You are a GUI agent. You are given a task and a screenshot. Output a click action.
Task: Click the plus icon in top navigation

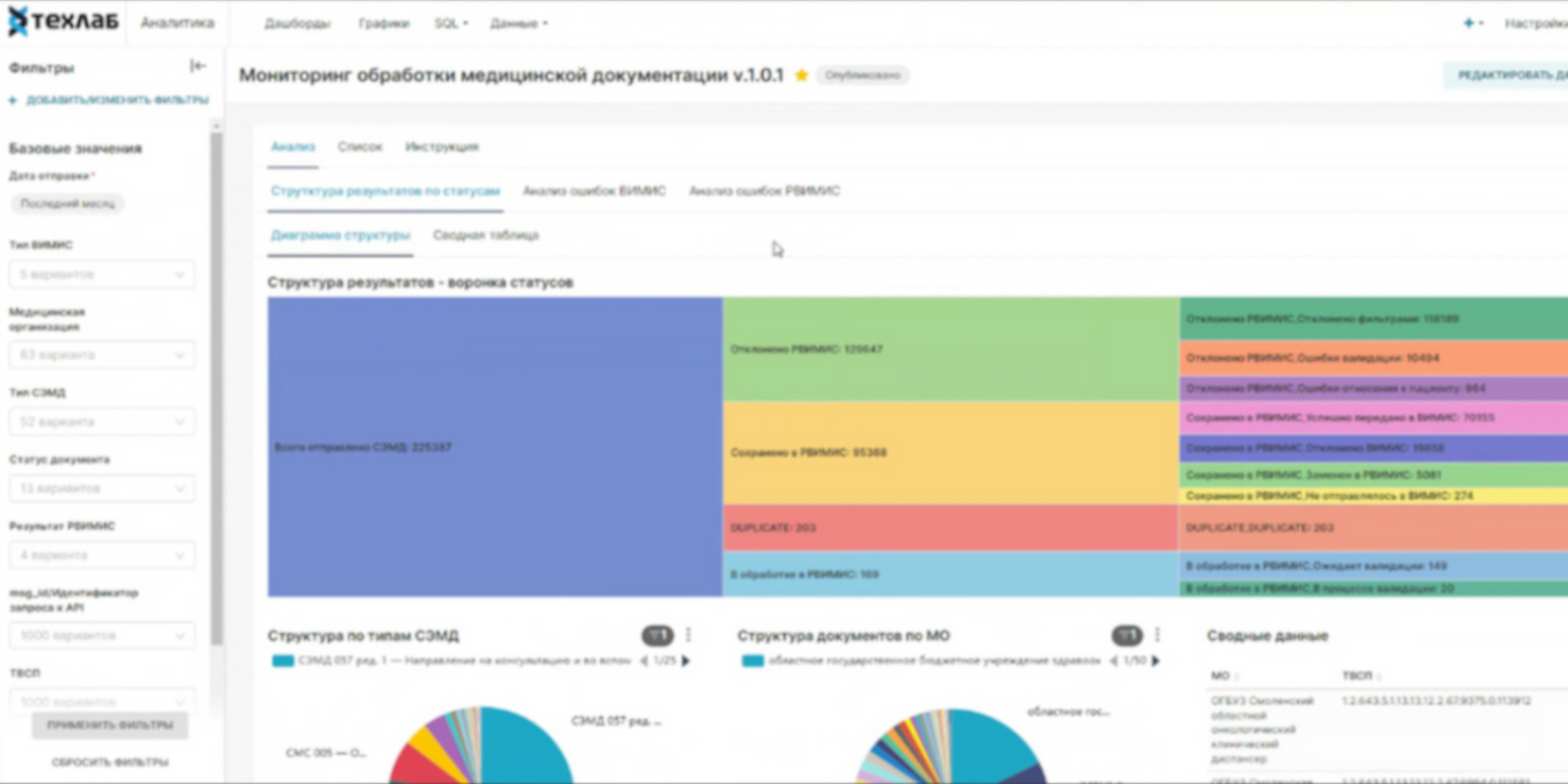(x=1469, y=23)
